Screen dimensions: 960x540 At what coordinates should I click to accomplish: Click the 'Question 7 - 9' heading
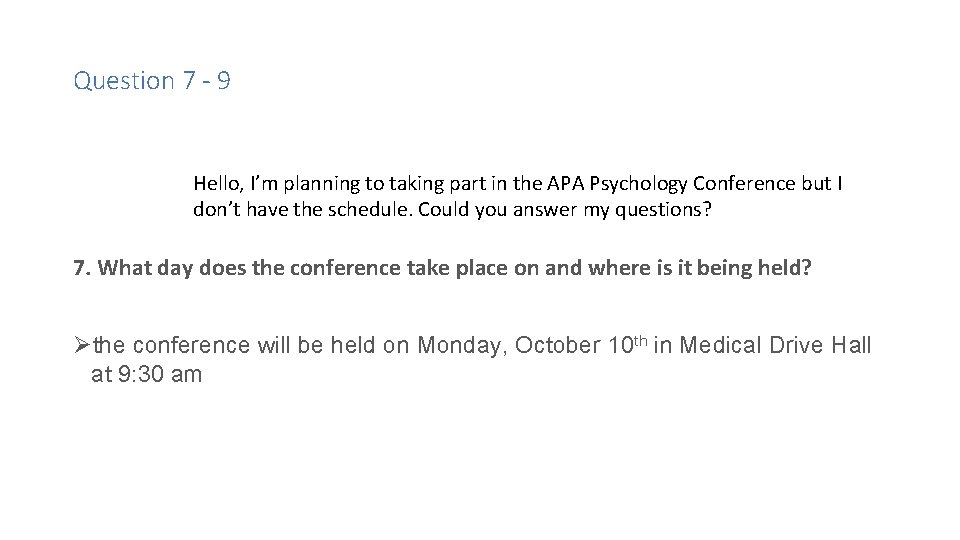click(x=152, y=81)
